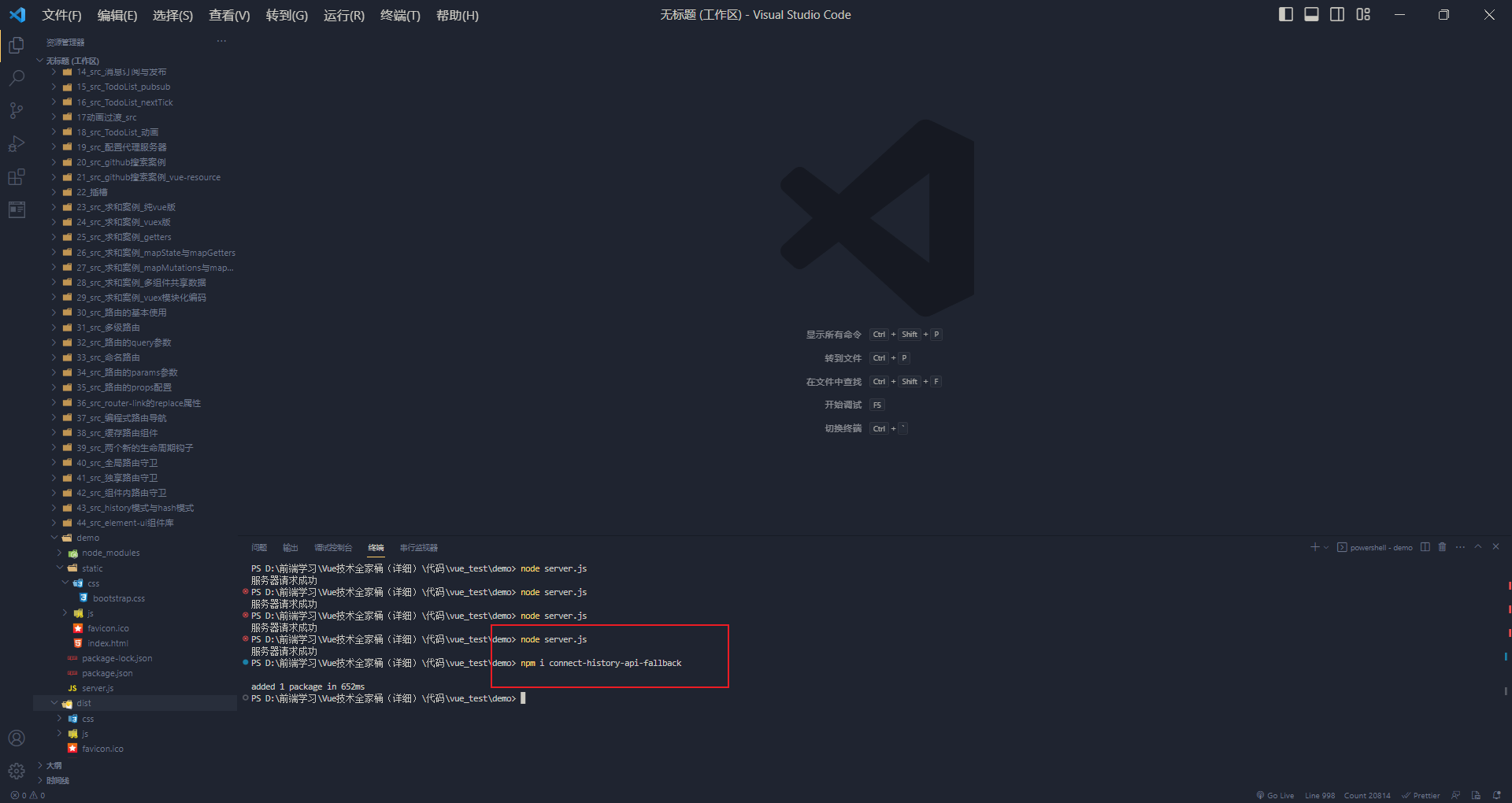The height and width of the screenshot is (803, 1512).
Task: Open the sixth activity bar panel icon
Action: pos(17,209)
